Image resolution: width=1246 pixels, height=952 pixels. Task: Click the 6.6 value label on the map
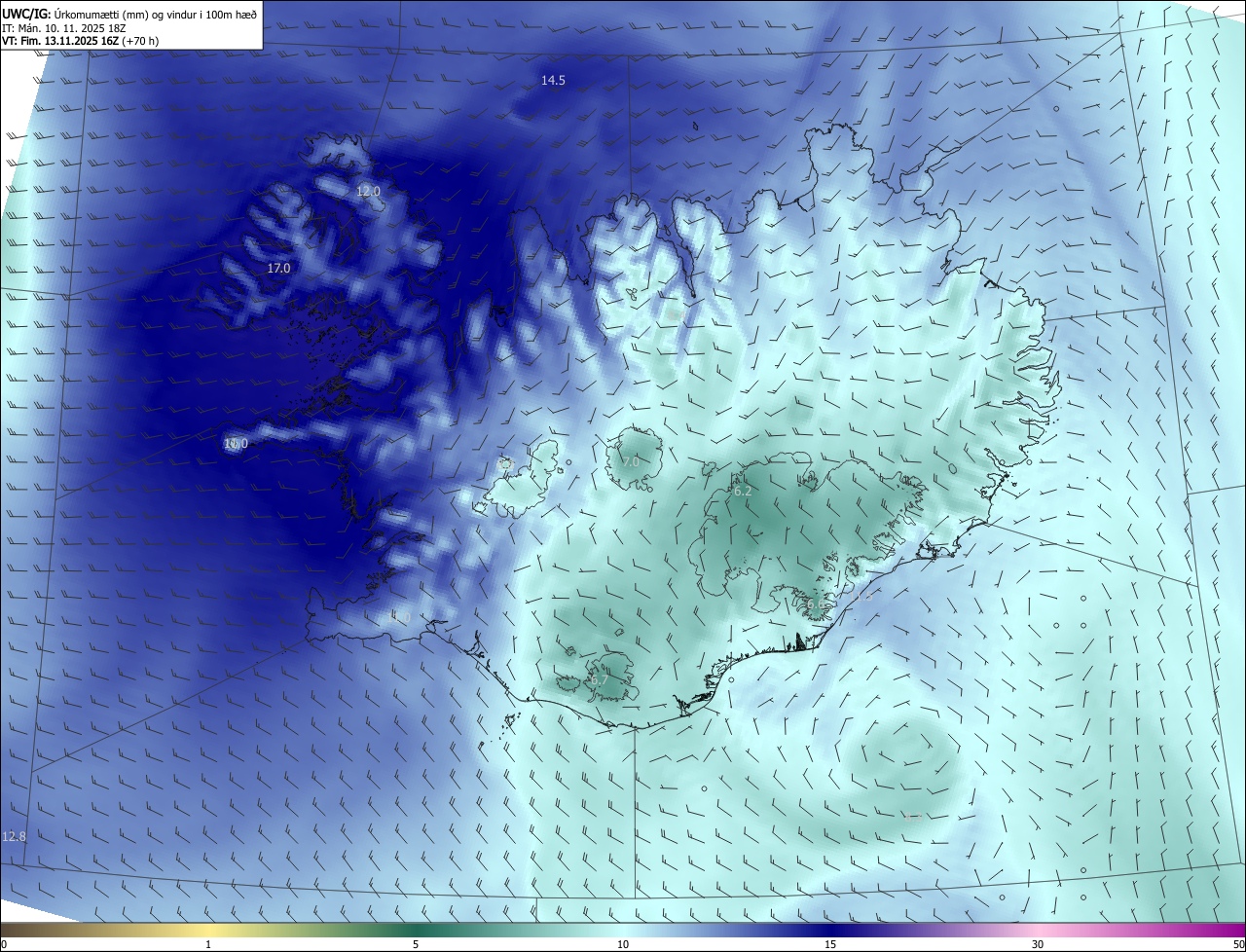(816, 604)
